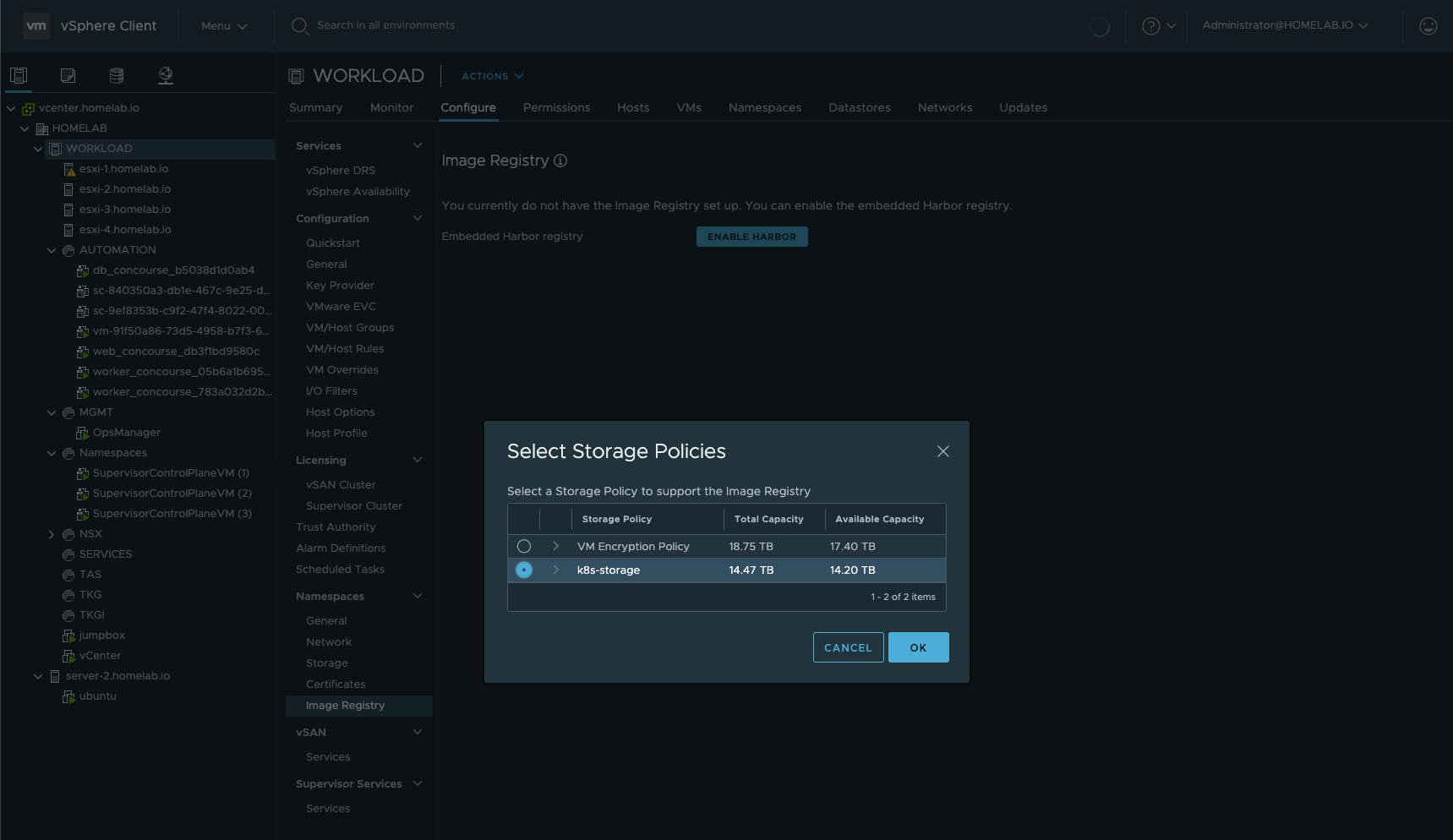Expand the NSX resource pool
This screenshot has width=1453, height=840.
pos(52,534)
